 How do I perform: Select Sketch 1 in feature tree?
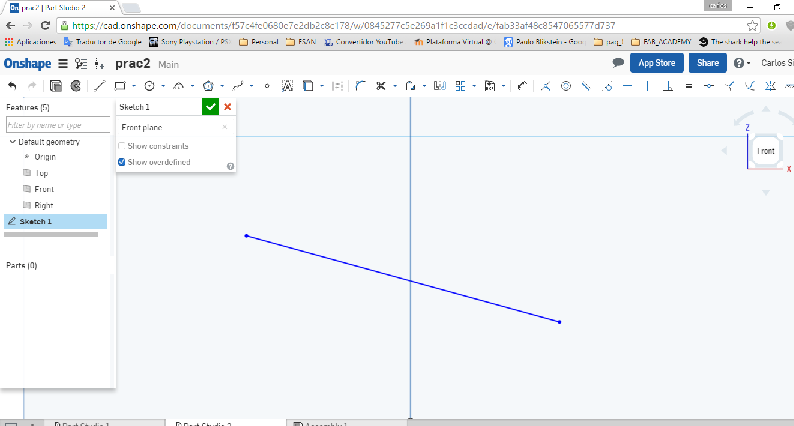pyautogui.click(x=55, y=221)
